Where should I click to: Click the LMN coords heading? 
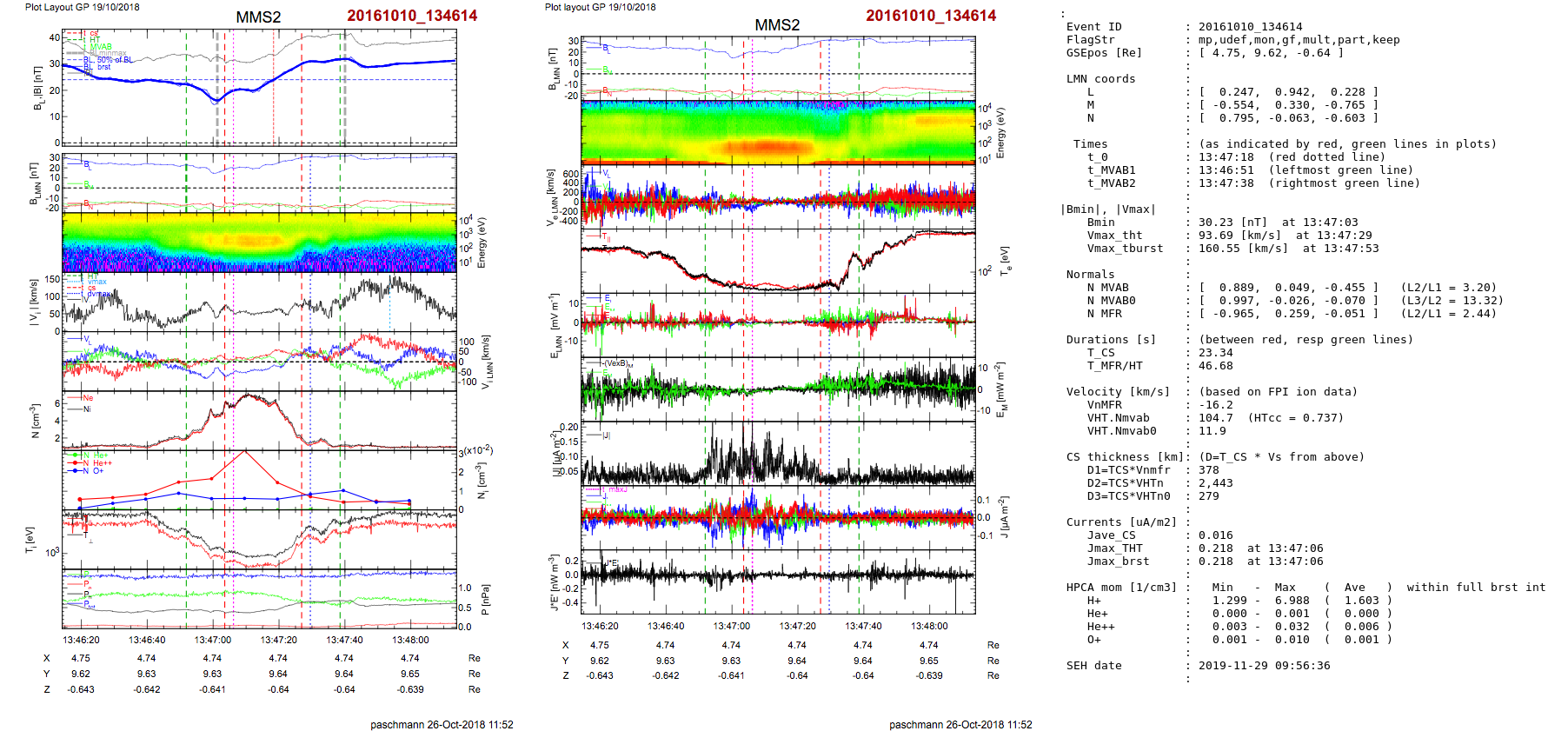point(1100,79)
